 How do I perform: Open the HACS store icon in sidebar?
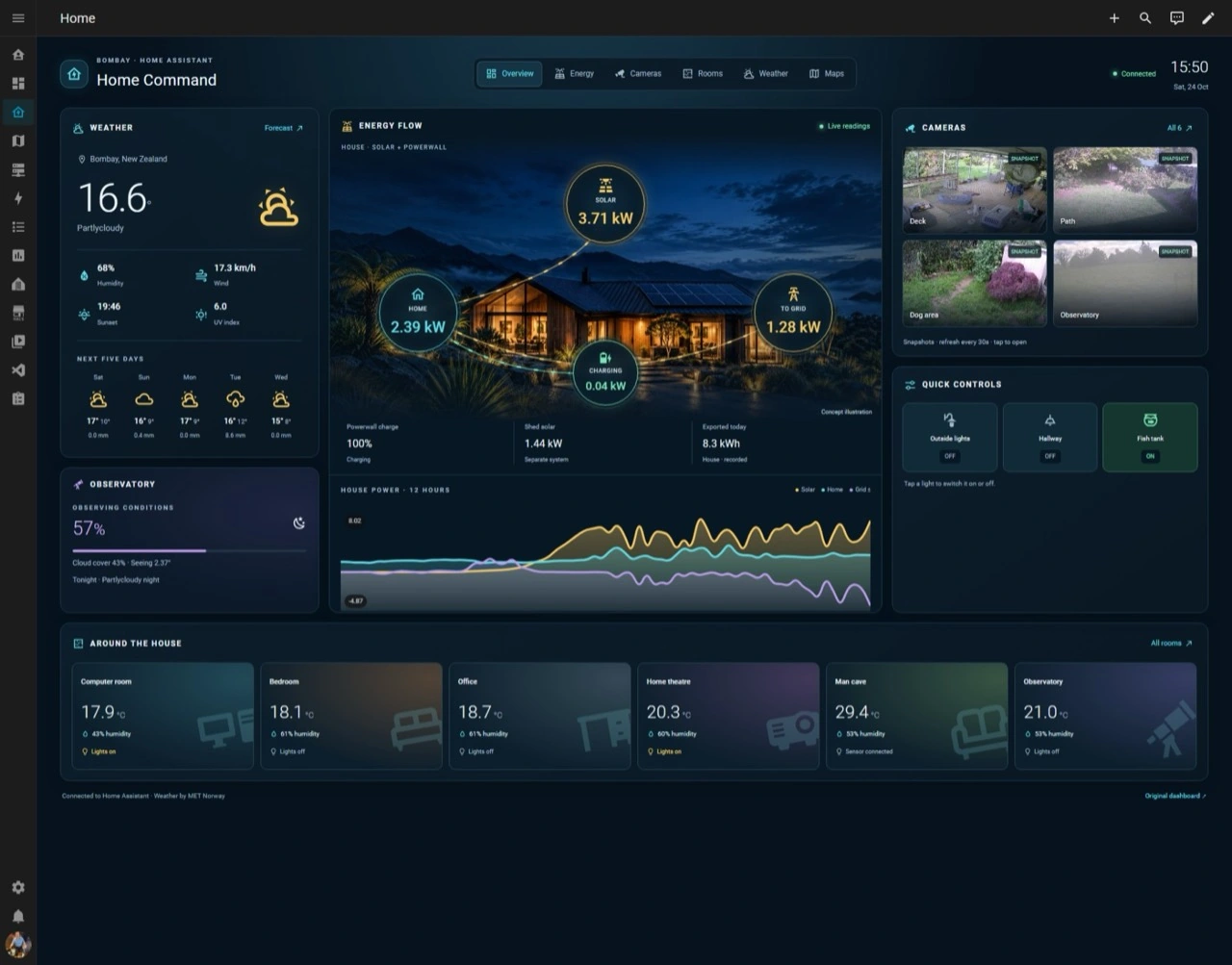click(x=18, y=313)
